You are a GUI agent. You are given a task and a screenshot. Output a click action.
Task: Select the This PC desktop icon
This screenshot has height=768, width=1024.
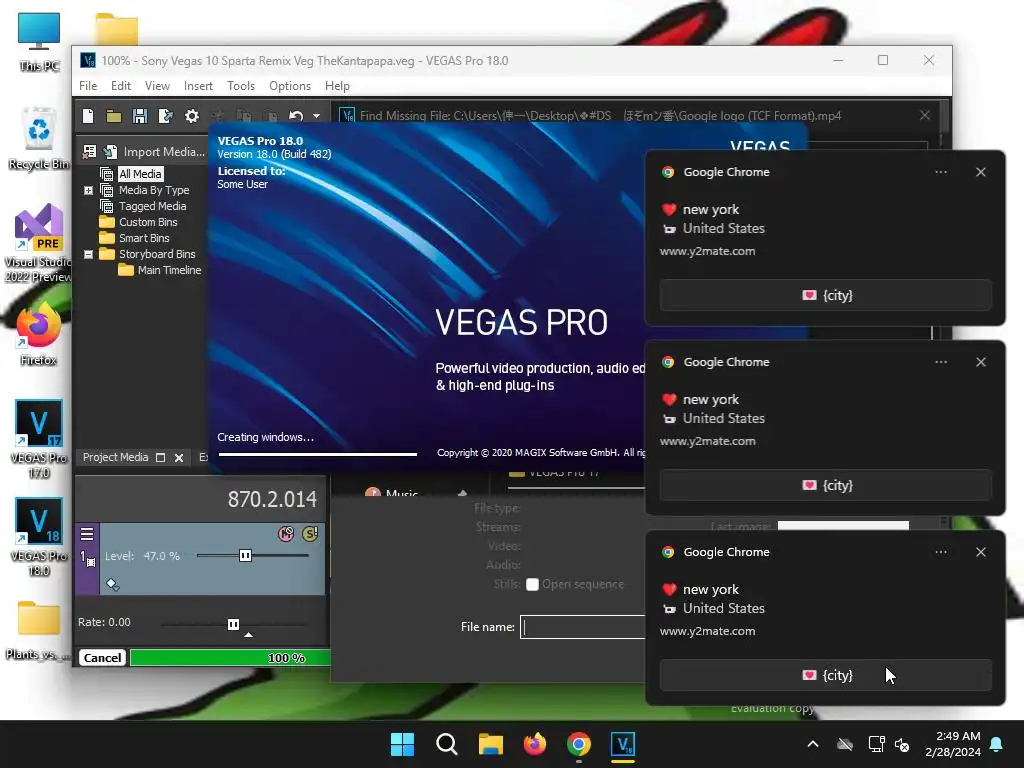point(39,42)
